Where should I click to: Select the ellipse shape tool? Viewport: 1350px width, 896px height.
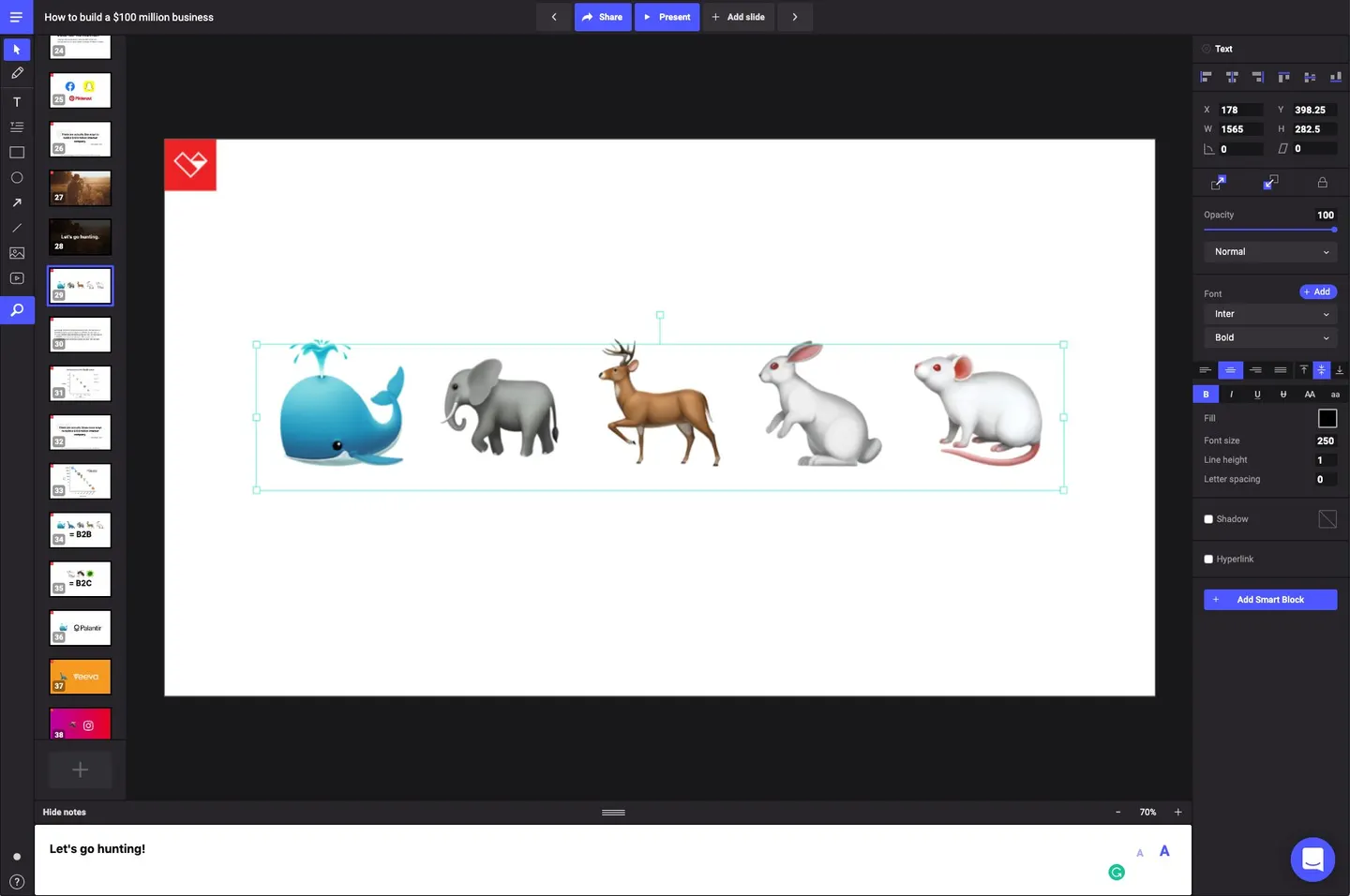17,177
